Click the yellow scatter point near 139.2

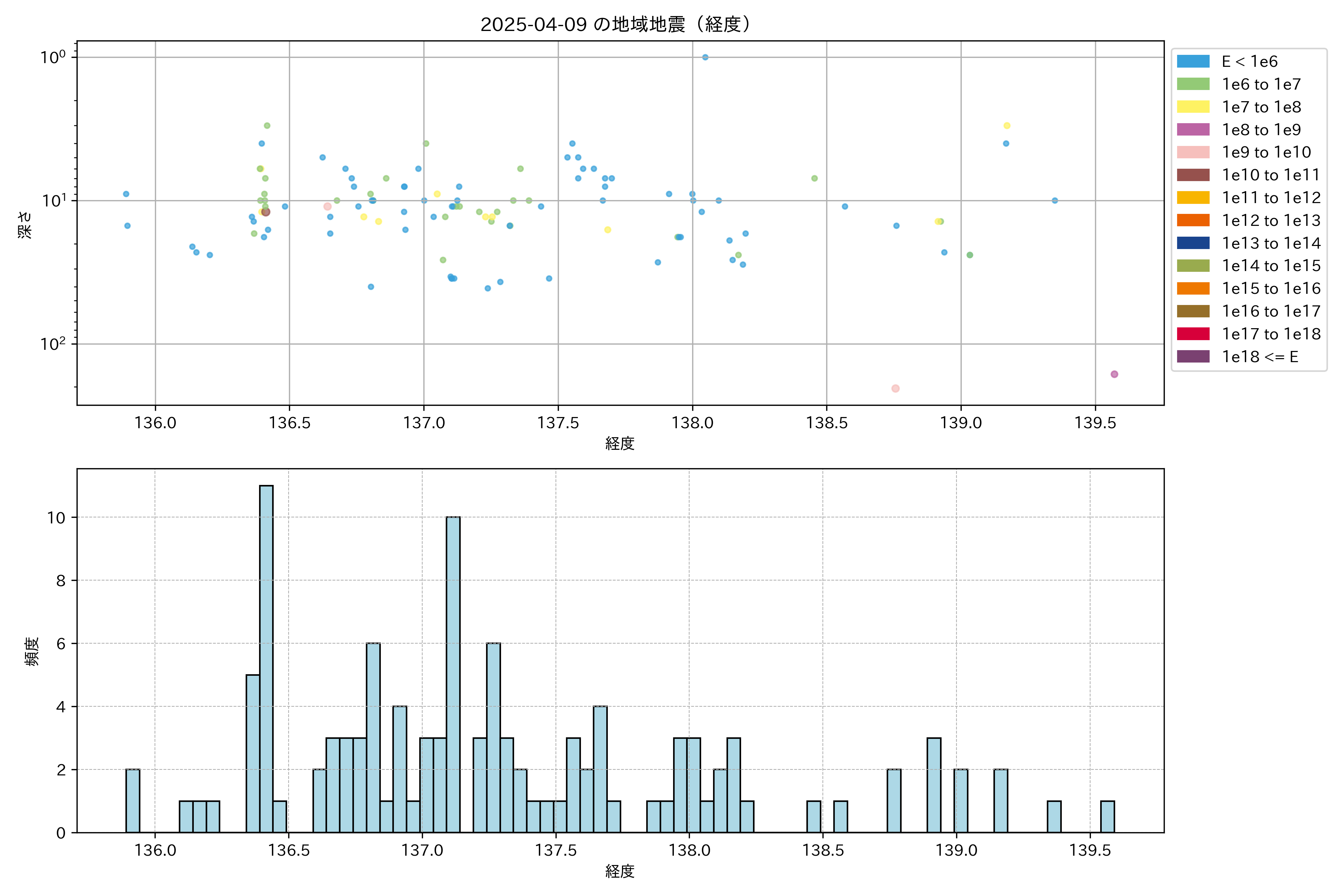[1007, 126]
